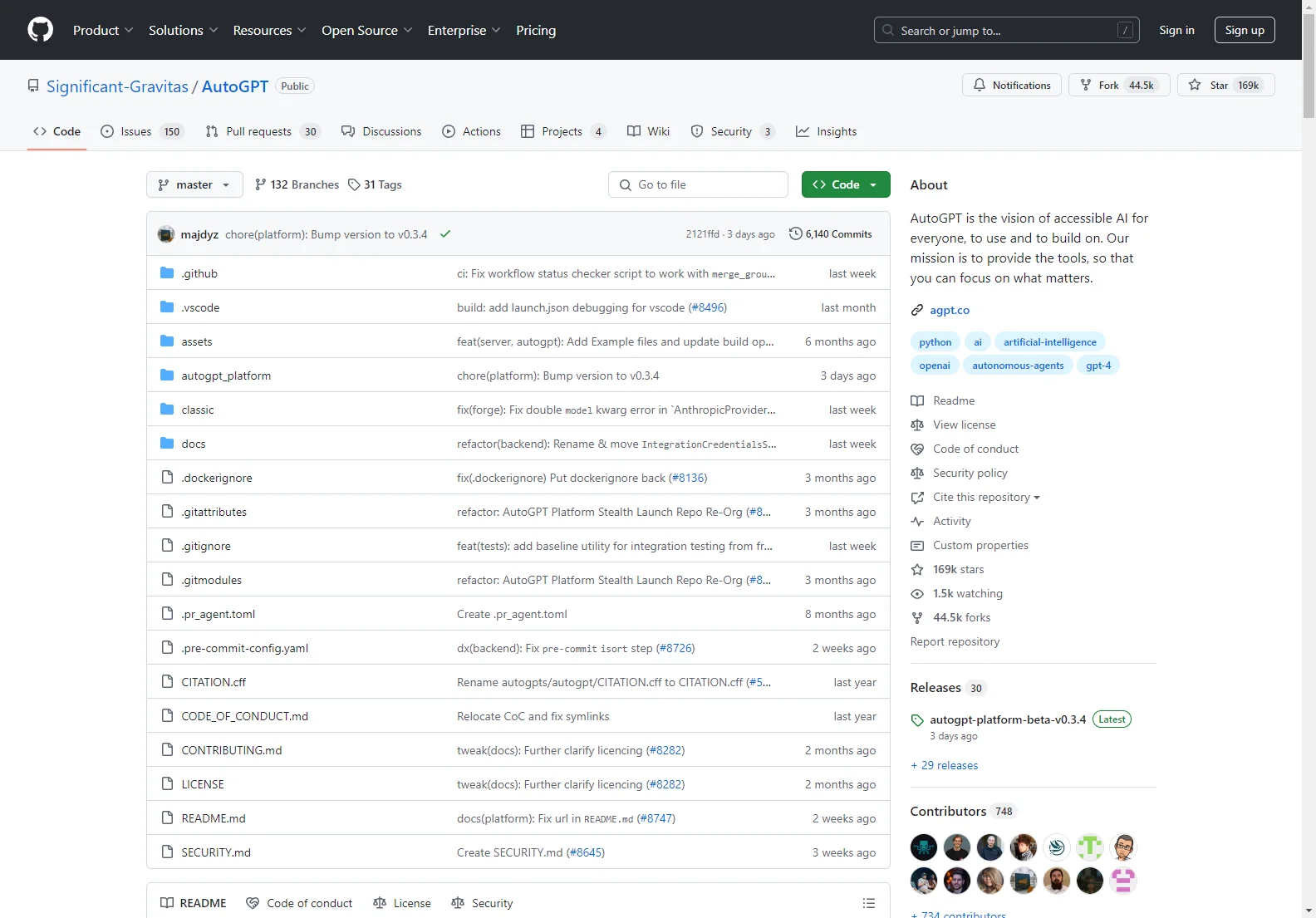
Task: Open autogpt-platform-beta-v0.3.4 release
Action: tap(1008, 719)
